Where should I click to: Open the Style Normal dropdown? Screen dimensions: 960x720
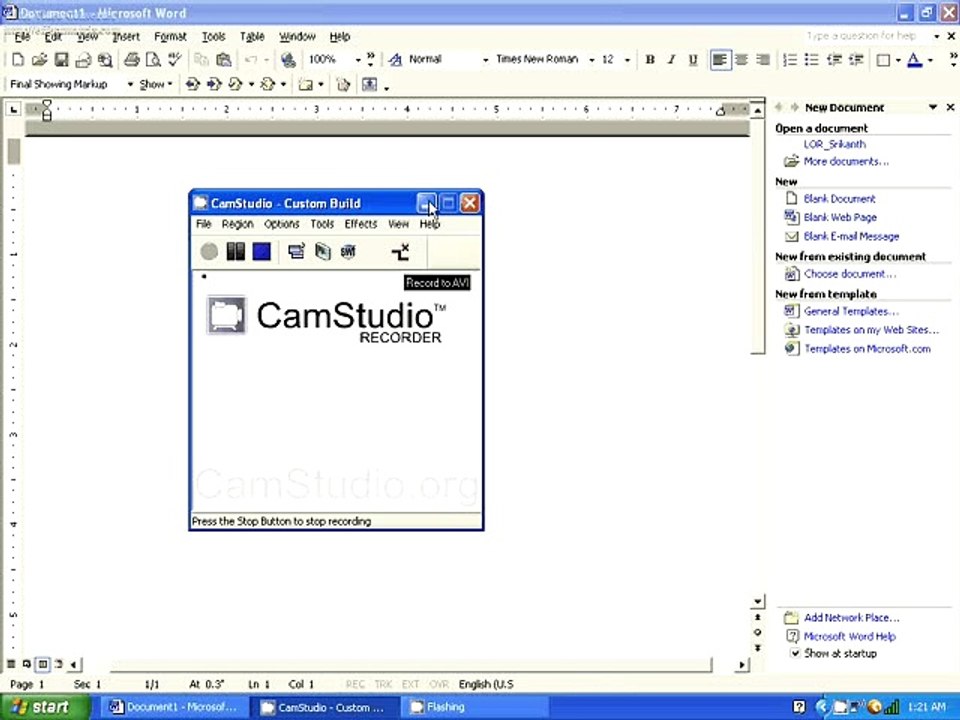point(486,60)
